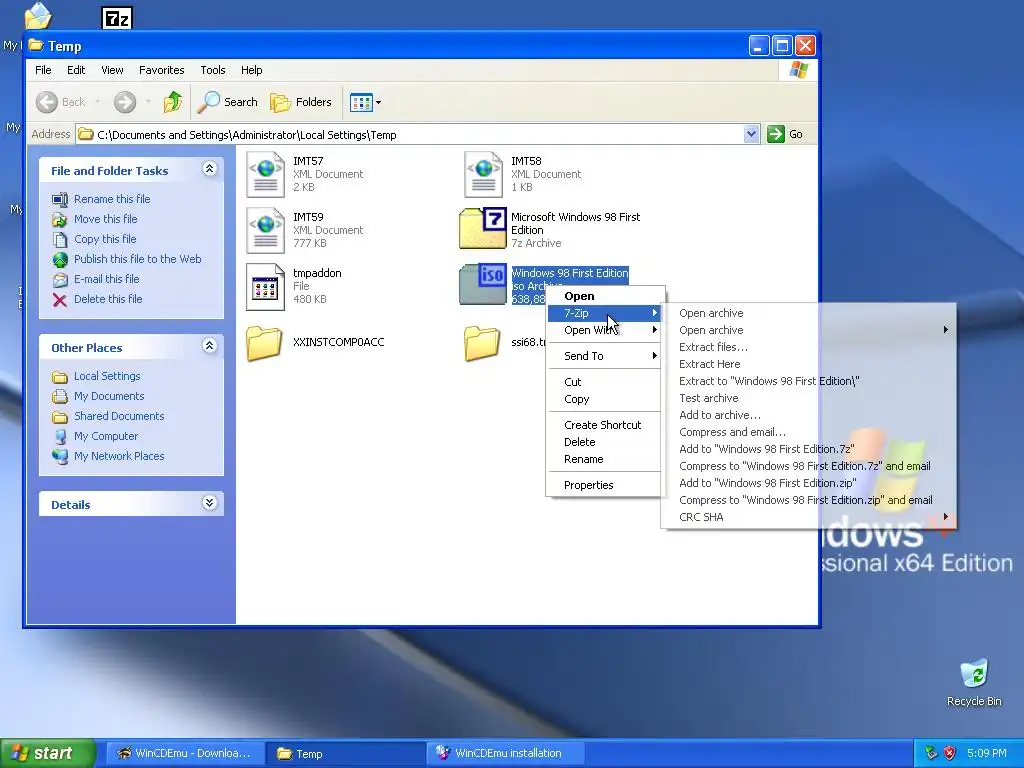Image resolution: width=1024 pixels, height=768 pixels.
Task: Open My Computer in Other Places
Action: pyautogui.click(x=106, y=436)
